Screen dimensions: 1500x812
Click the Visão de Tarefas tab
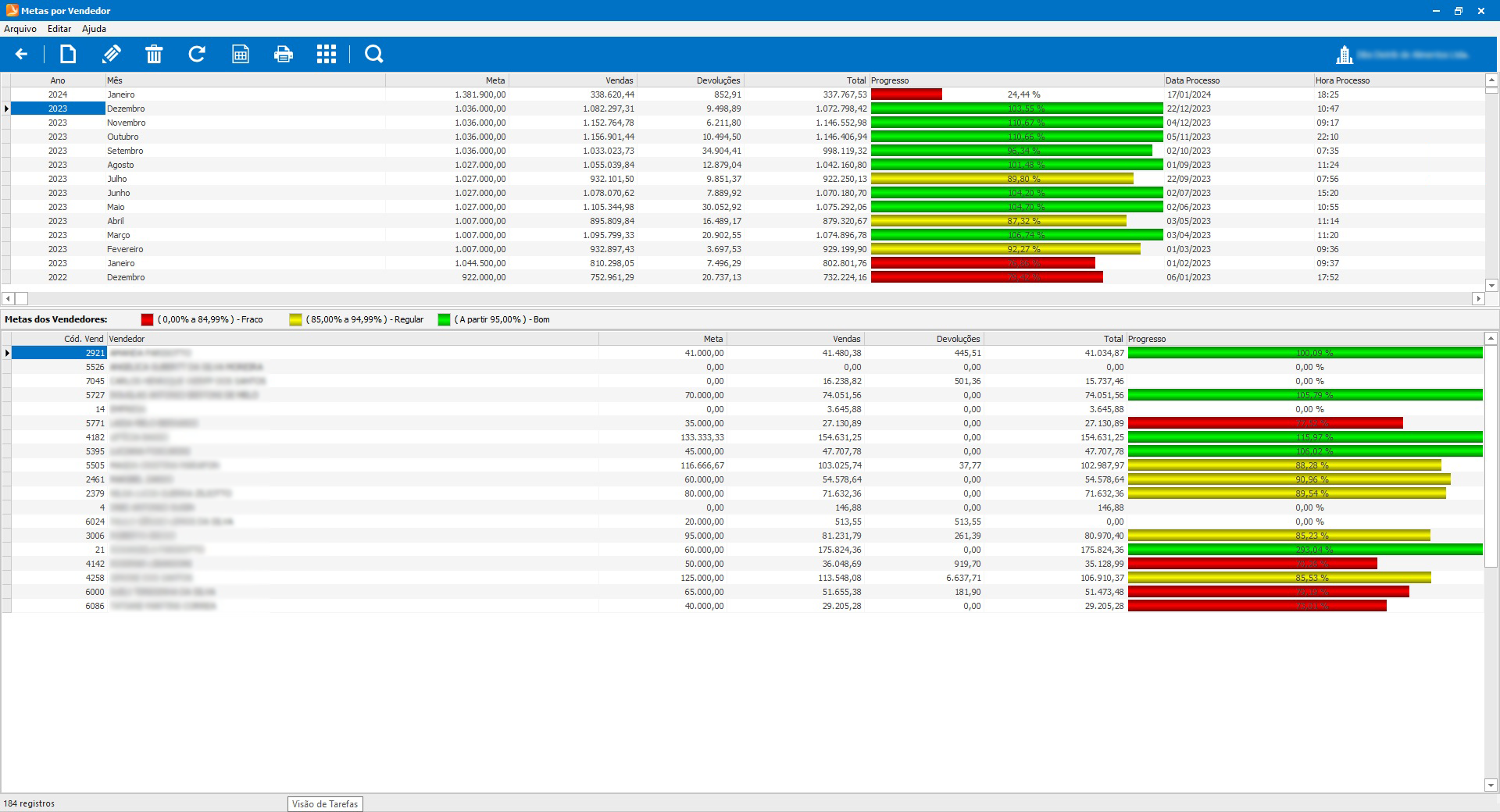point(325,803)
